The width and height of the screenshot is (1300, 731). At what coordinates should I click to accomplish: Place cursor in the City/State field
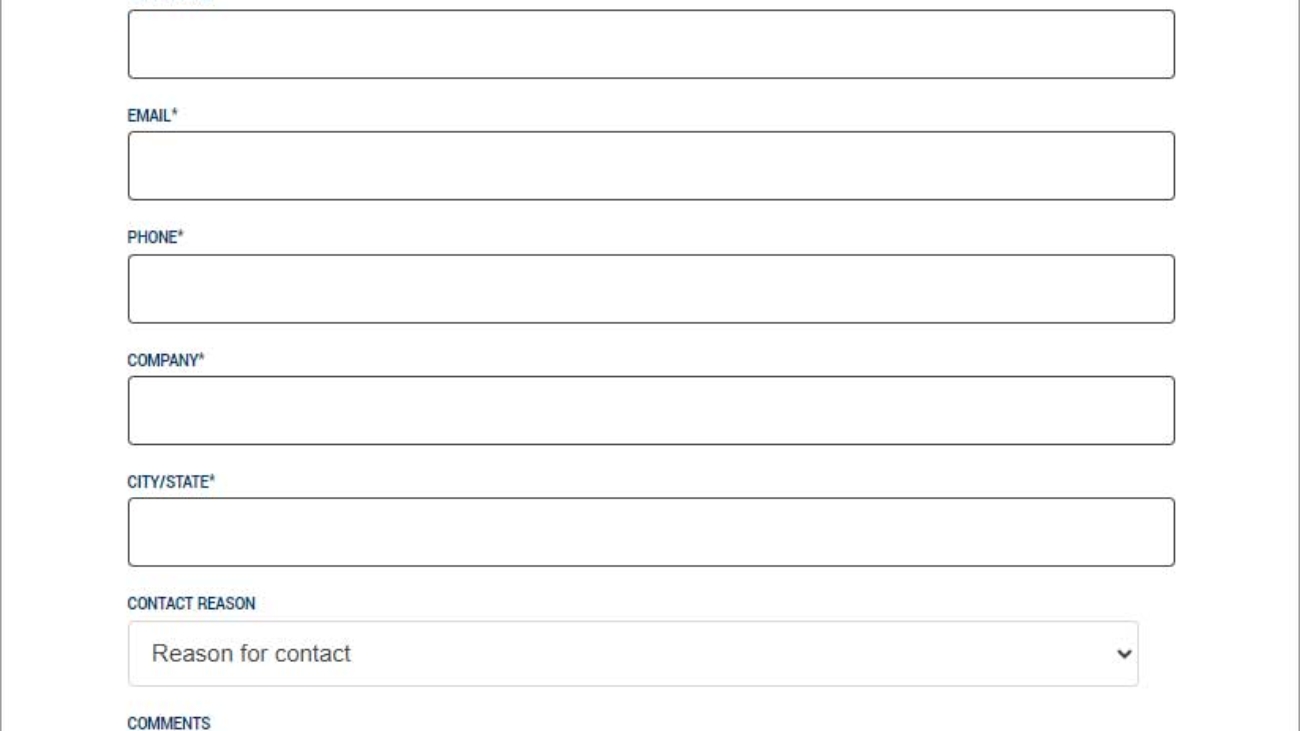[x=651, y=532]
